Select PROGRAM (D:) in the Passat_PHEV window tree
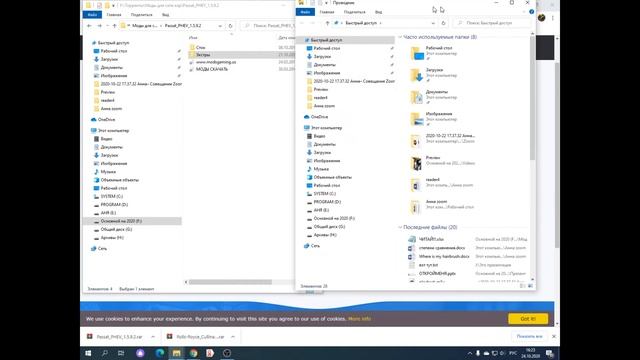The width and height of the screenshot is (640, 360). click(x=114, y=204)
